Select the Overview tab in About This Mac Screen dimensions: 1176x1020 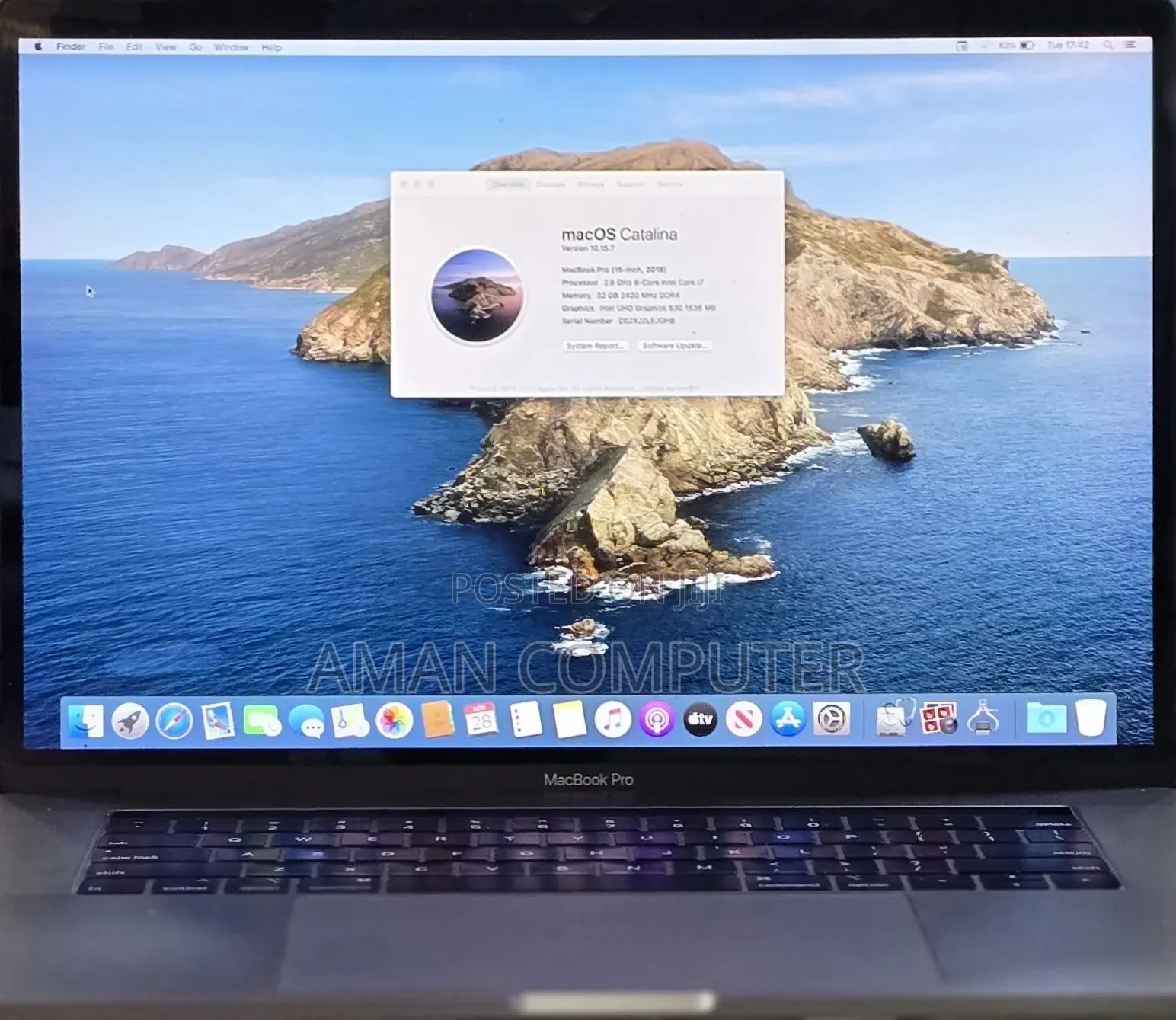[x=508, y=184]
